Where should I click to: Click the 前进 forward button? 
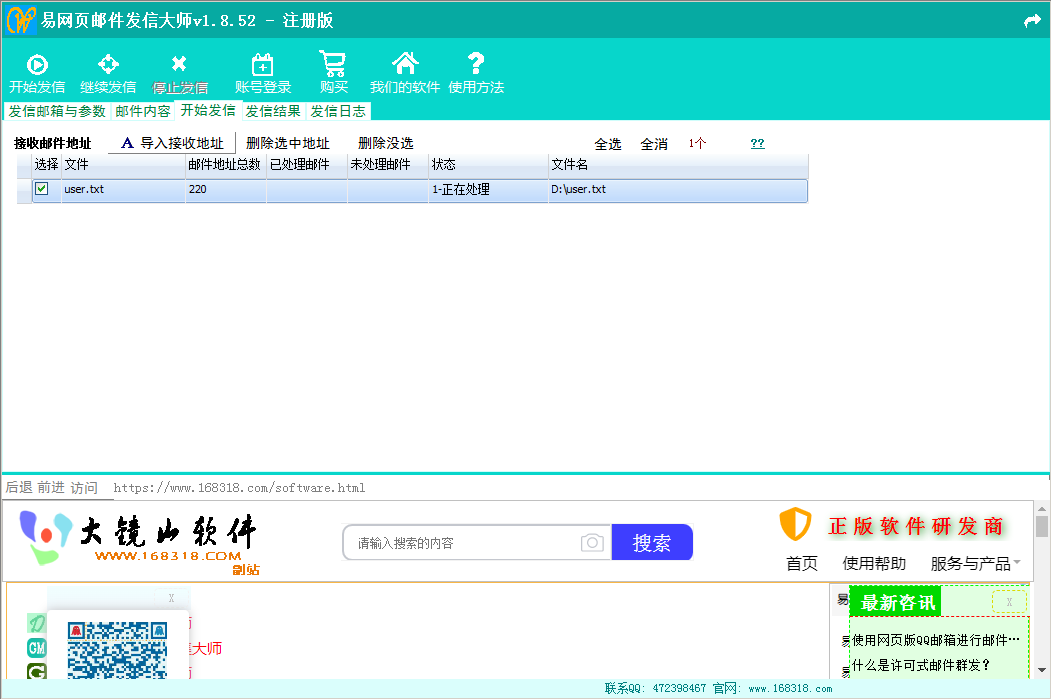pos(51,487)
